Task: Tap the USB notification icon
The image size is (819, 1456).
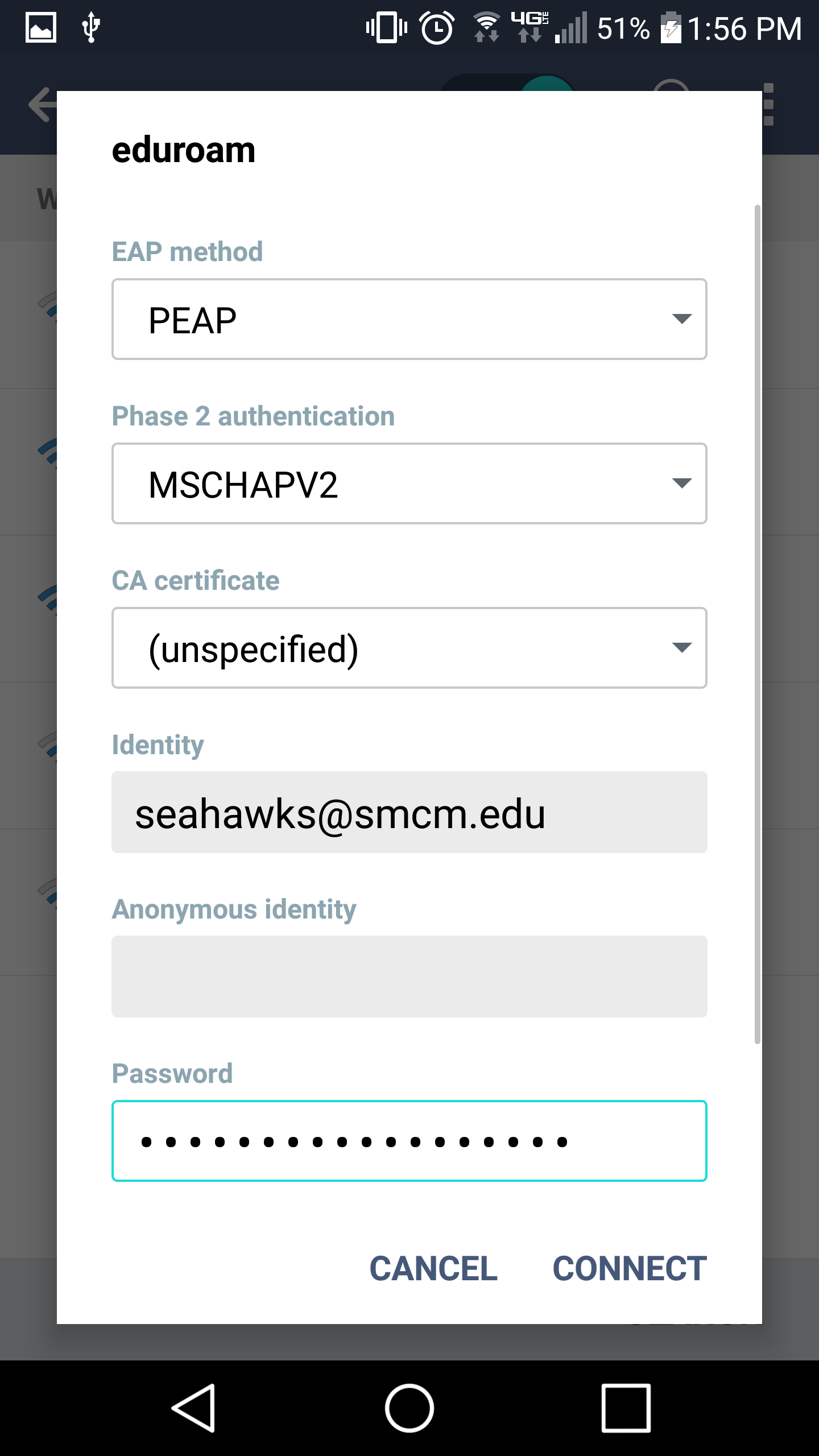Action: click(91, 27)
